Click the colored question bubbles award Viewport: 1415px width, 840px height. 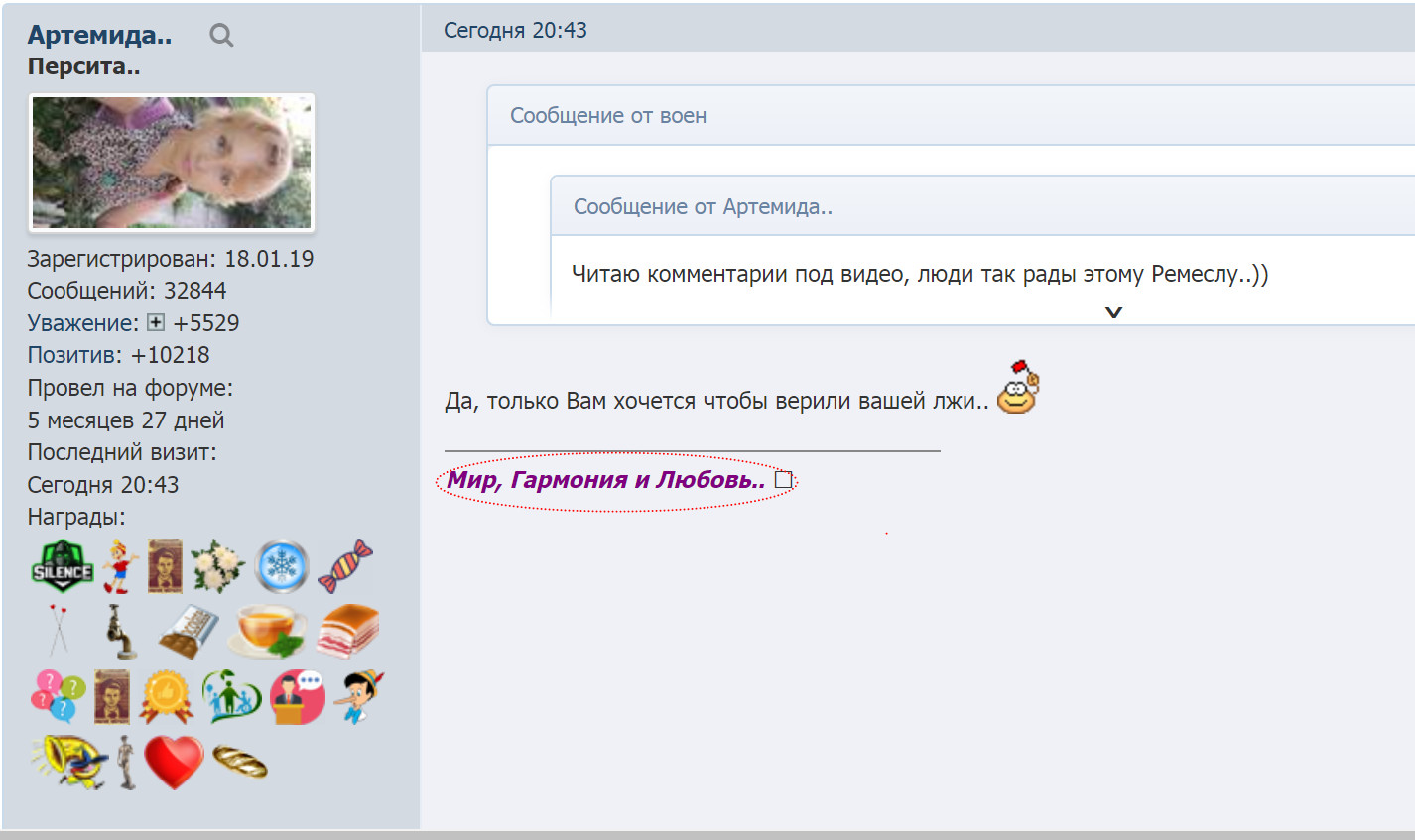58,696
